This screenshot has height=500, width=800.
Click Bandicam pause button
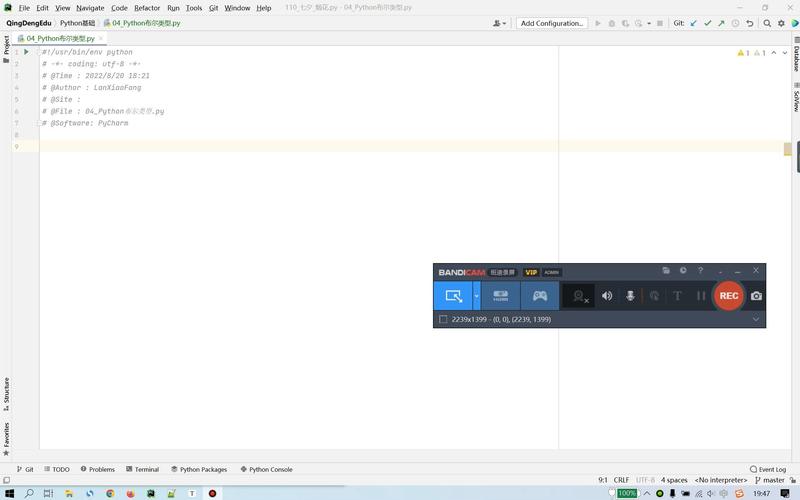[x=701, y=296]
